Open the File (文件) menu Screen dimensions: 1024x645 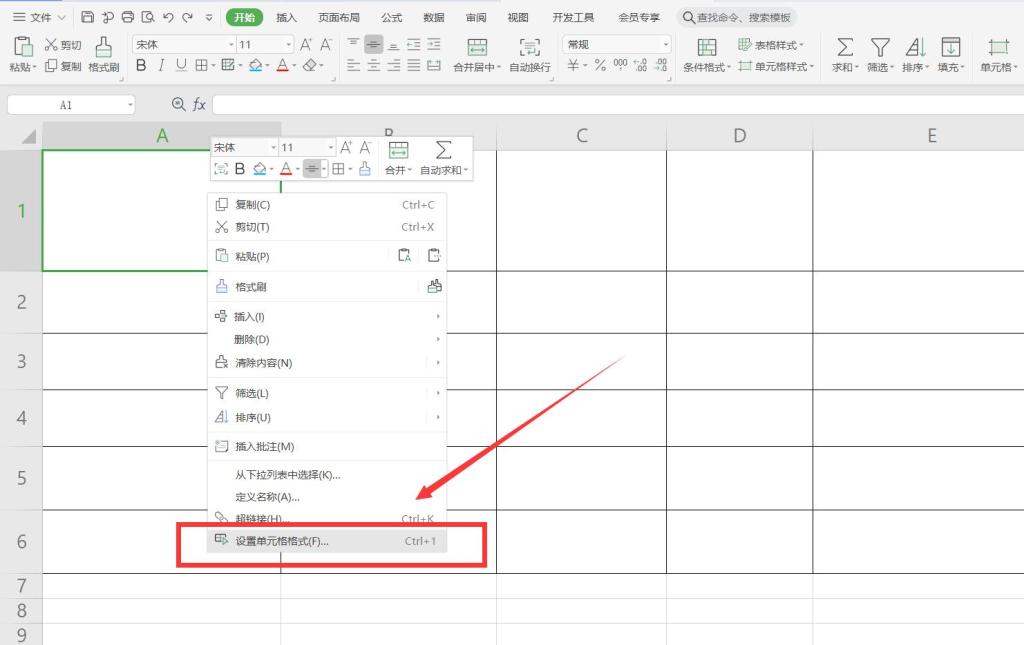[39, 18]
